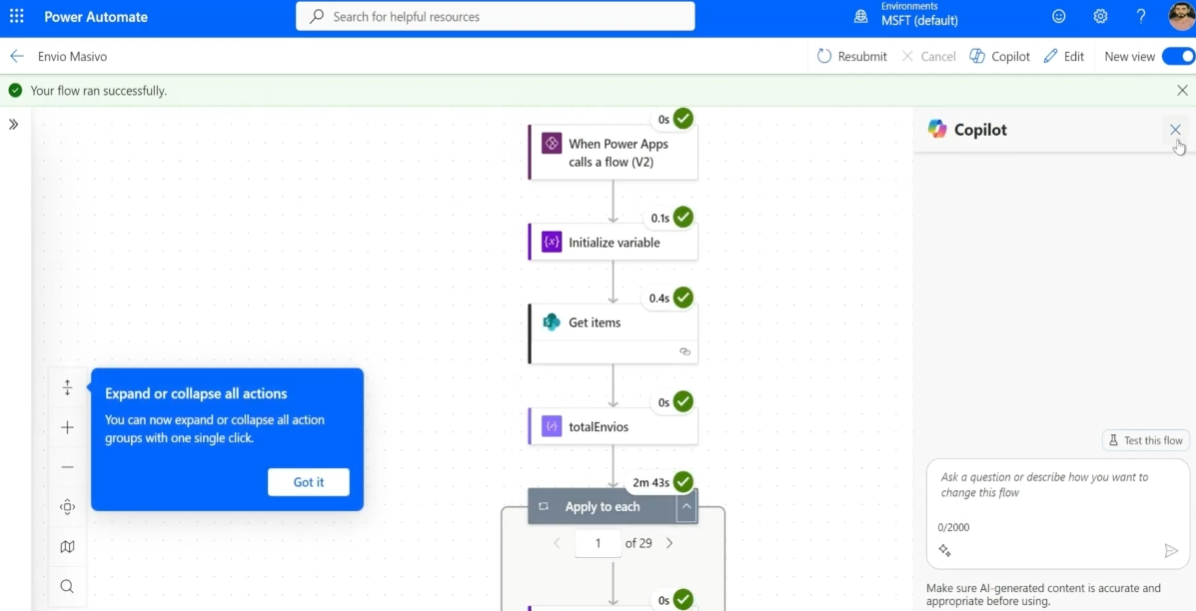Go to next Apply to each iteration
Screen dimensions: 1196x611
point(670,543)
